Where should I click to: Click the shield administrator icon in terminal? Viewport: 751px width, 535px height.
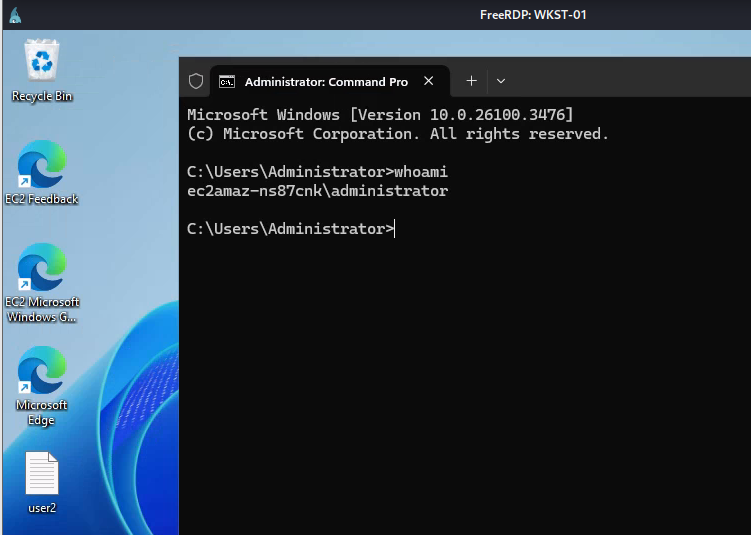[196, 81]
